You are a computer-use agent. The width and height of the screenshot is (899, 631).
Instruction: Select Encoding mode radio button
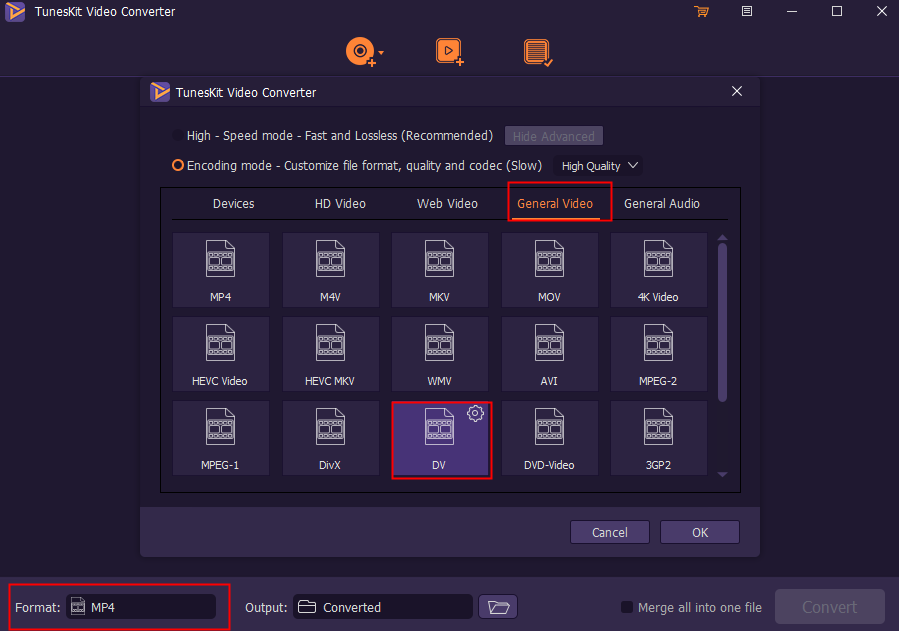(178, 166)
